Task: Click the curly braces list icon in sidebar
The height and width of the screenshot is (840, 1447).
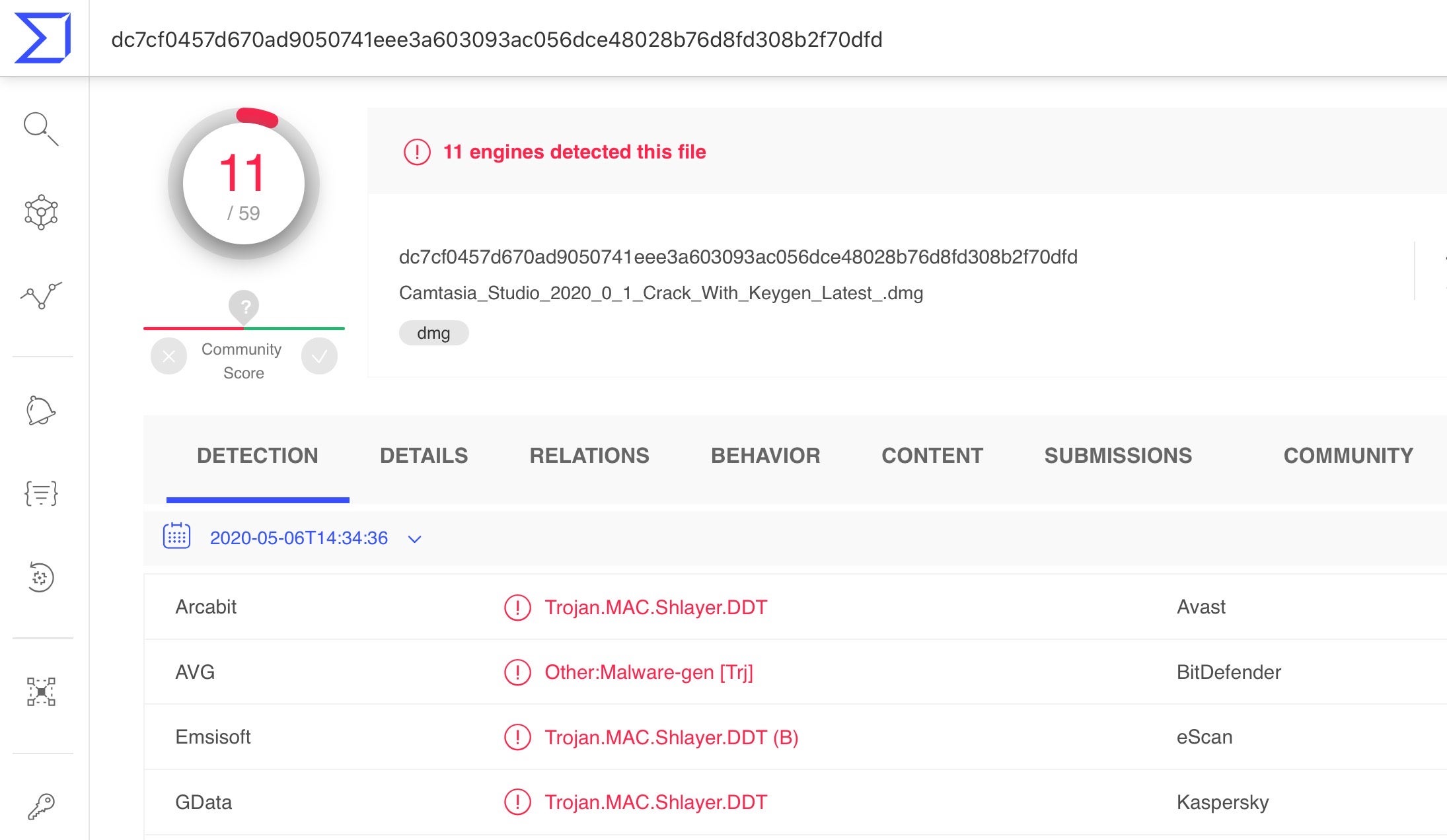Action: pos(41,493)
